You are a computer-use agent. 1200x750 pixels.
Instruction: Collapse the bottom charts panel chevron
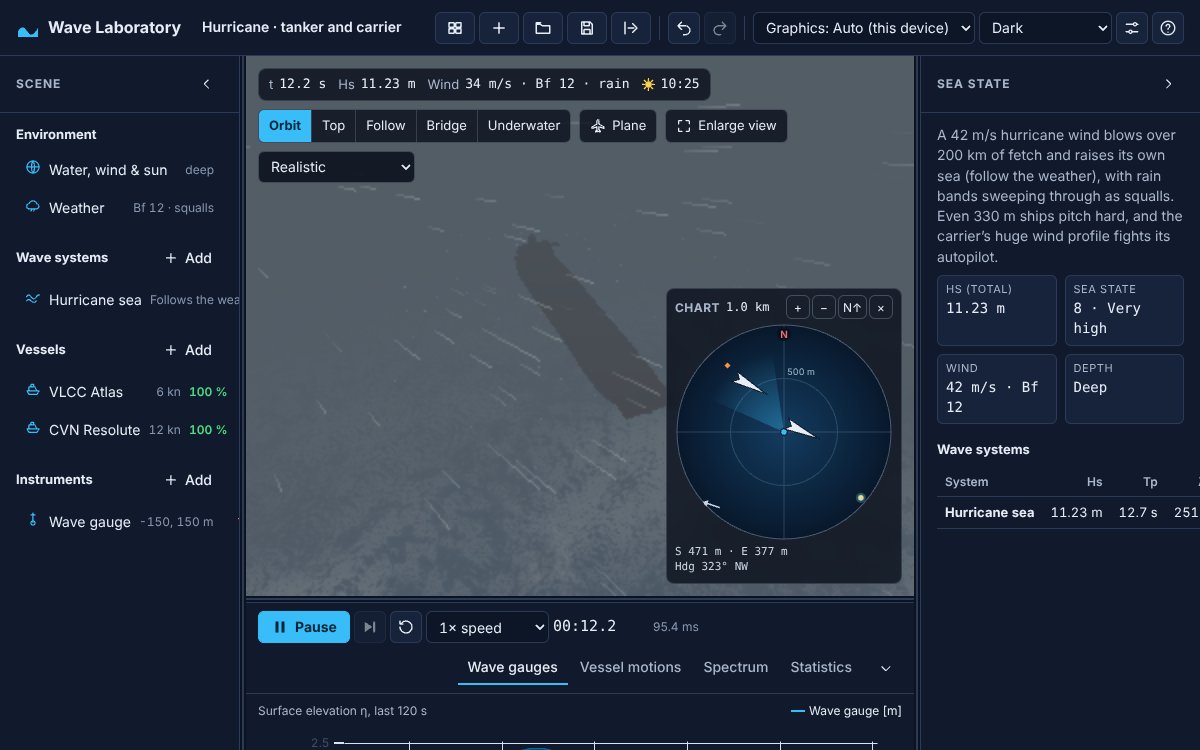[x=885, y=668]
